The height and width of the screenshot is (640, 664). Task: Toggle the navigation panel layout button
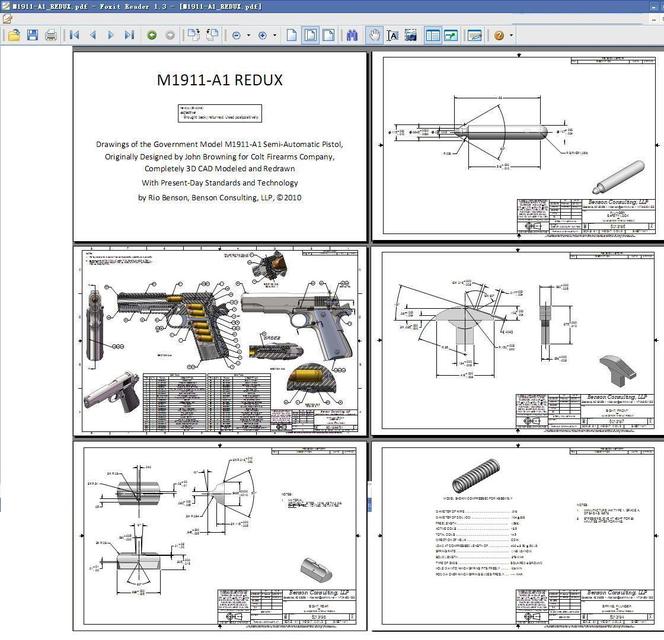(433, 35)
